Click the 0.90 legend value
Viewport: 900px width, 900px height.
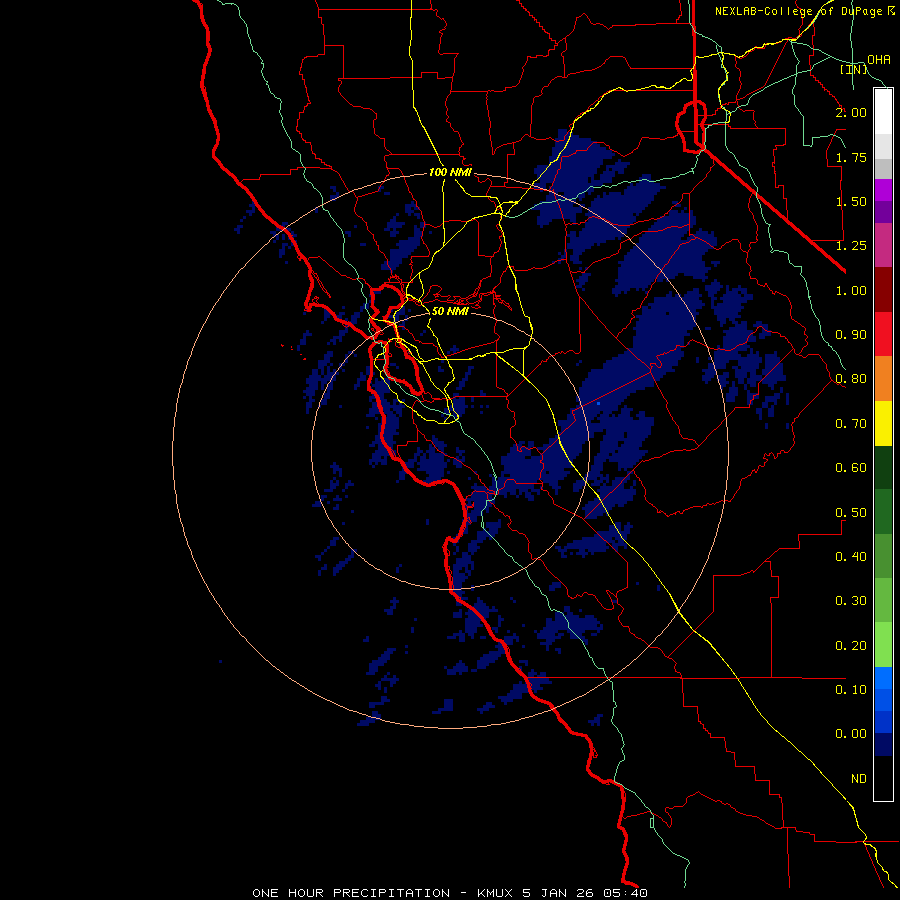click(851, 335)
